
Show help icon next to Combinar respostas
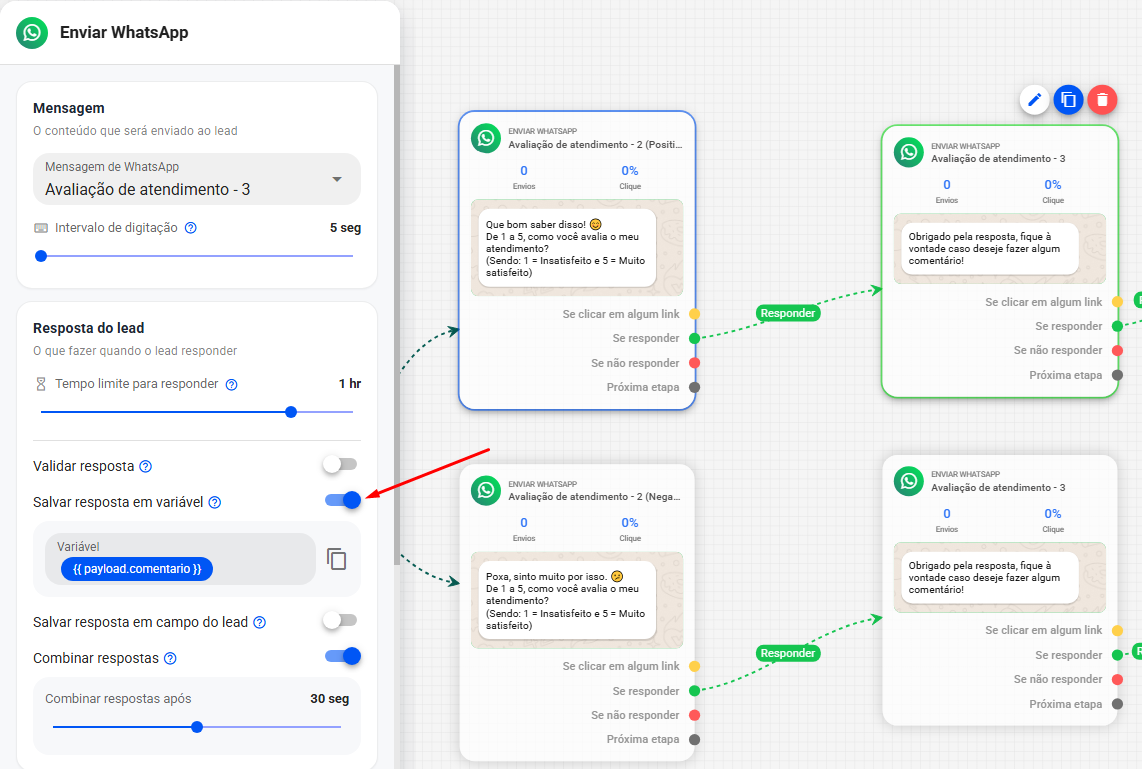(x=170, y=658)
